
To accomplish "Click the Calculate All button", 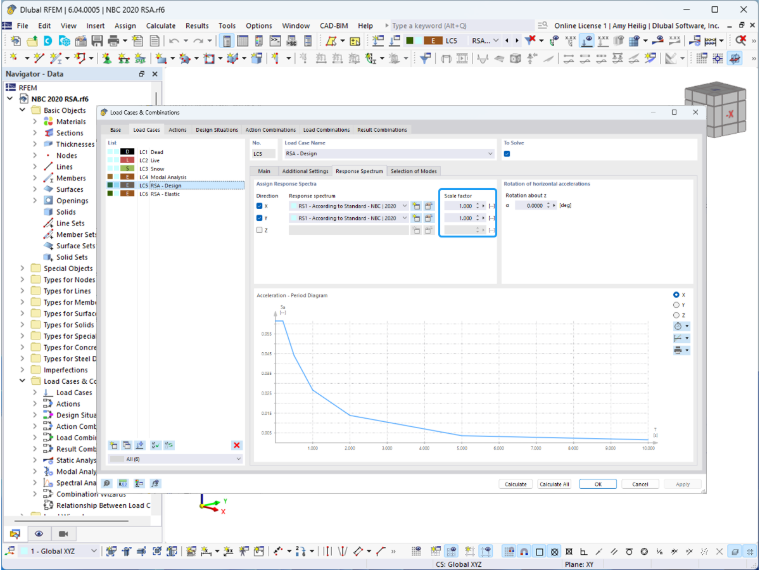I will (x=554, y=484).
